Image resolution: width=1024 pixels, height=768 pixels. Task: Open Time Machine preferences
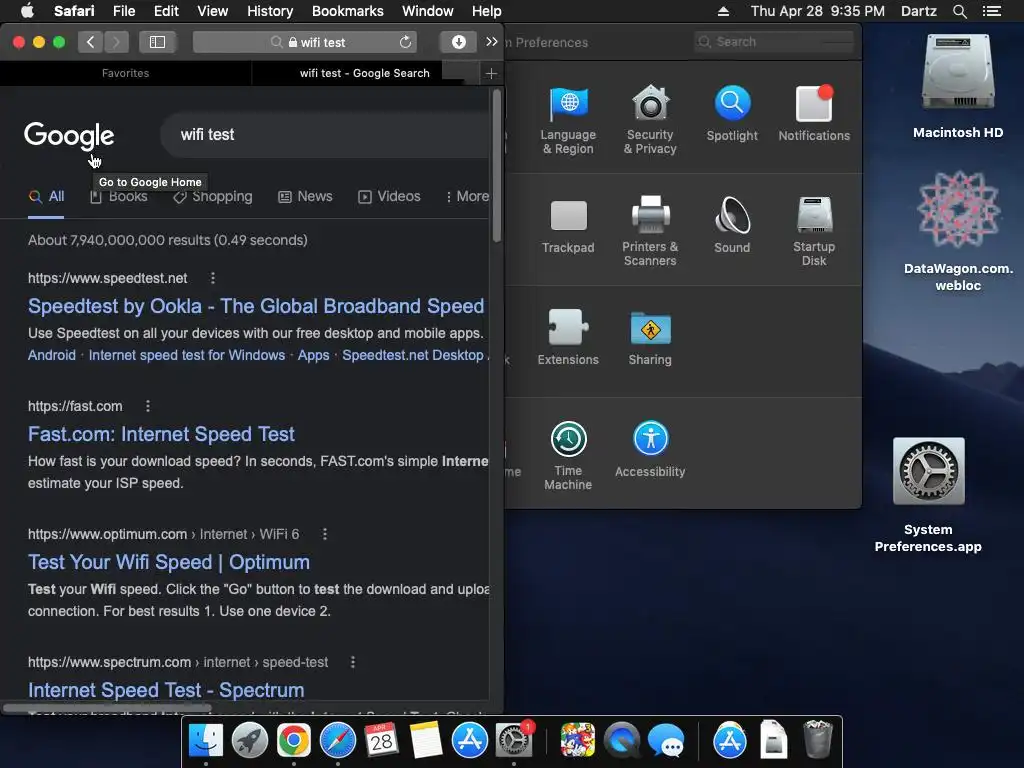tap(568, 456)
